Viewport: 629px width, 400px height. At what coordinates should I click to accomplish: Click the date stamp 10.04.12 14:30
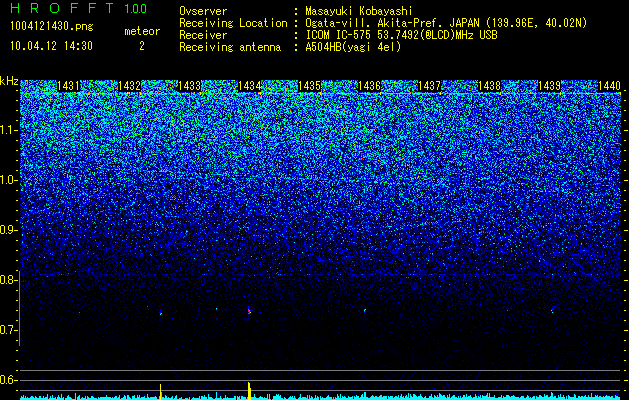point(51,46)
